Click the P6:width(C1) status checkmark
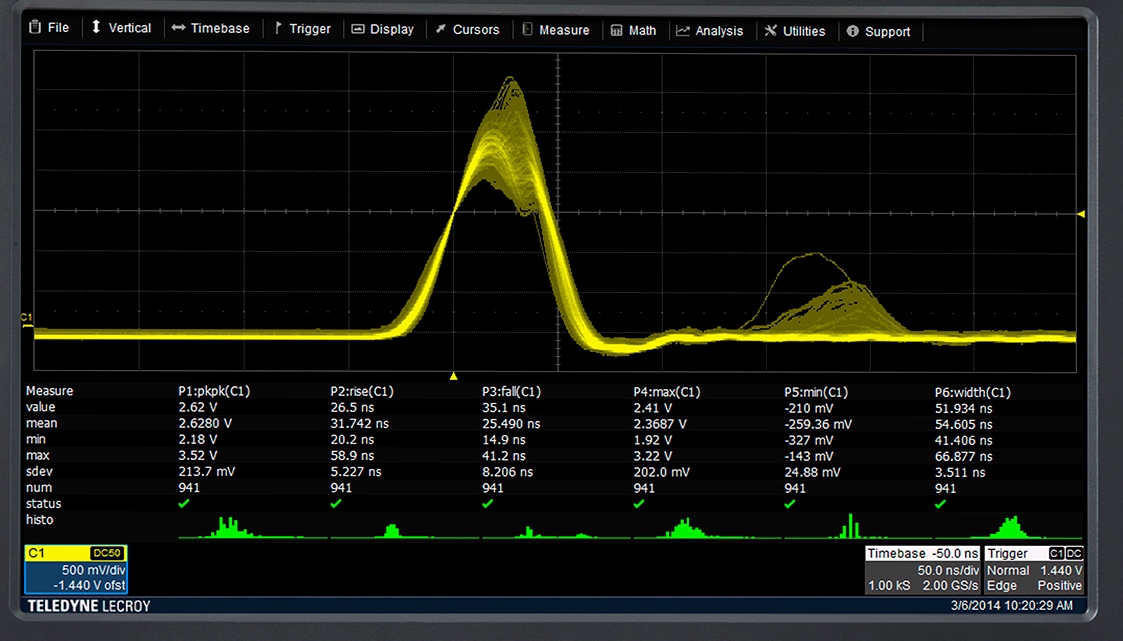The height and width of the screenshot is (641, 1123). [940, 504]
